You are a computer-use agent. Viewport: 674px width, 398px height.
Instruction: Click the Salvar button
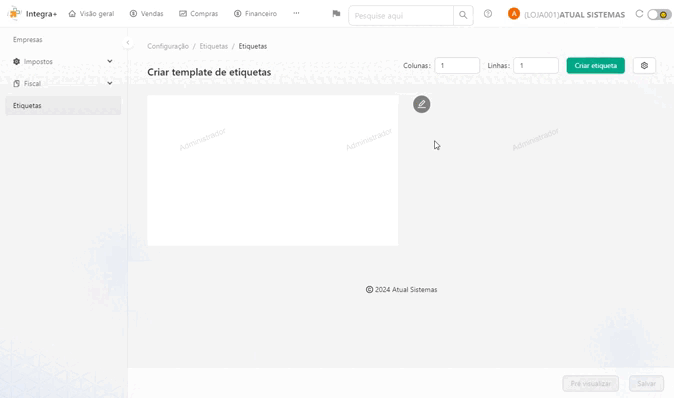(x=646, y=383)
